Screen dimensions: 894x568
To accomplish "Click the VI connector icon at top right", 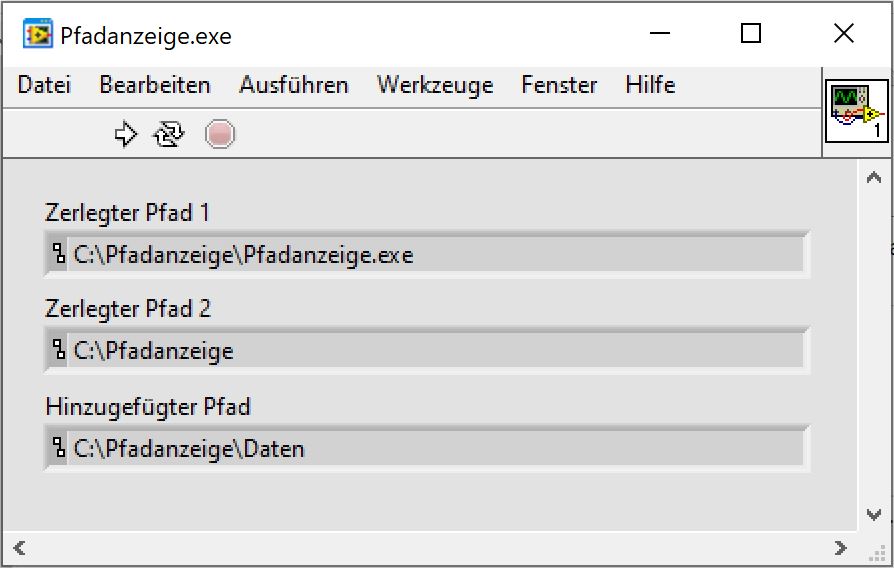I will click(x=856, y=113).
